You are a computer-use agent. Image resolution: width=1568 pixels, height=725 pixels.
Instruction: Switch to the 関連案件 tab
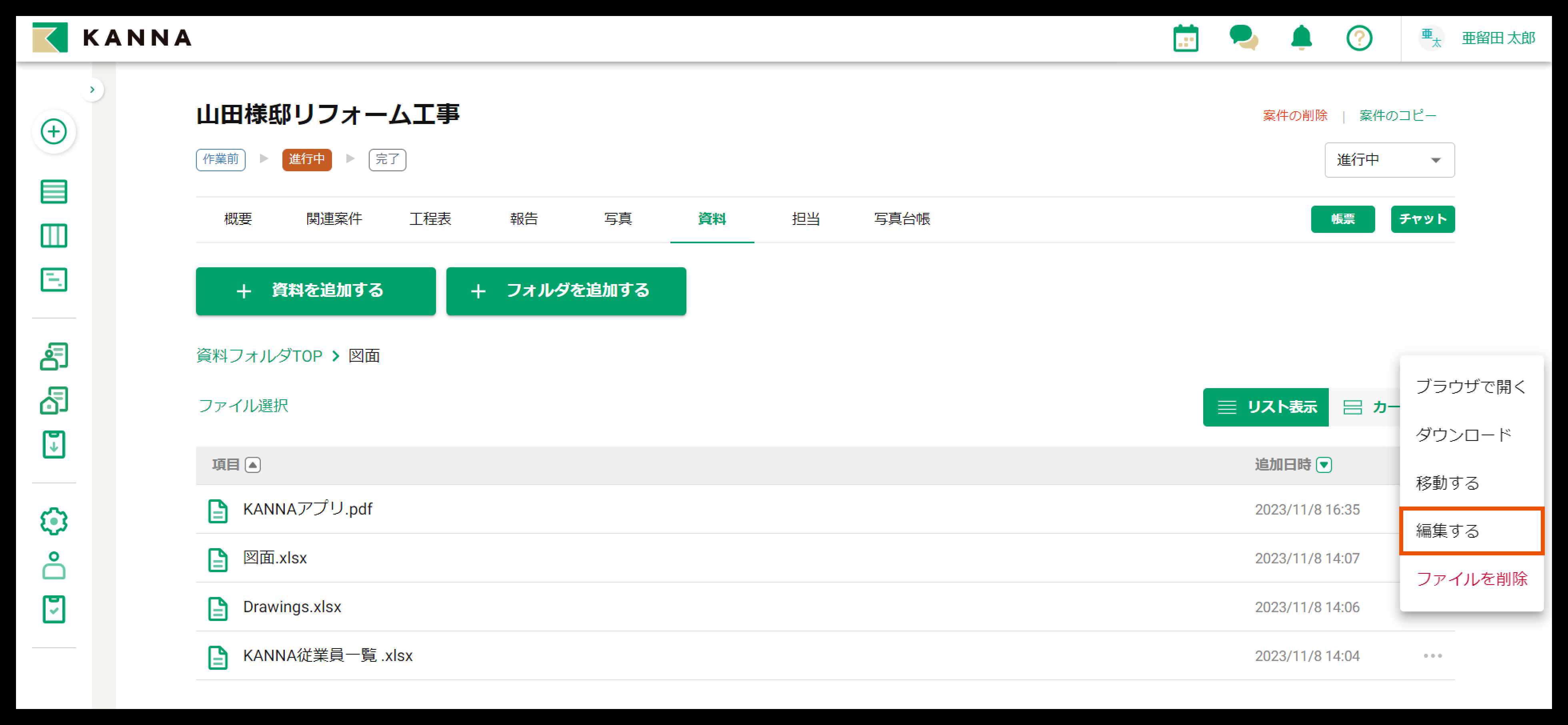(334, 219)
